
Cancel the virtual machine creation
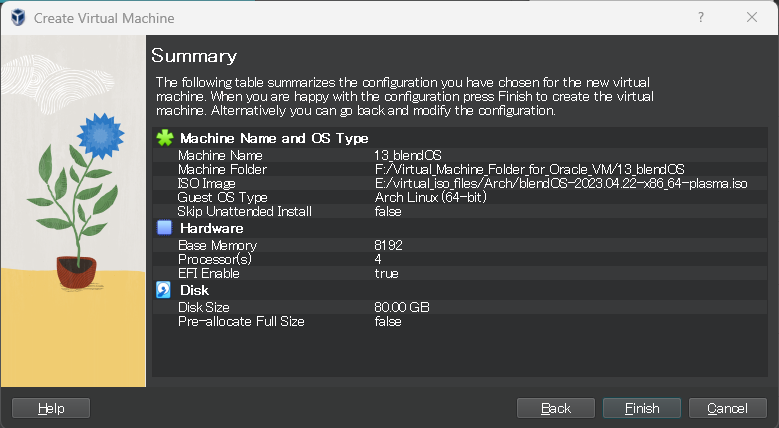[x=727, y=408]
